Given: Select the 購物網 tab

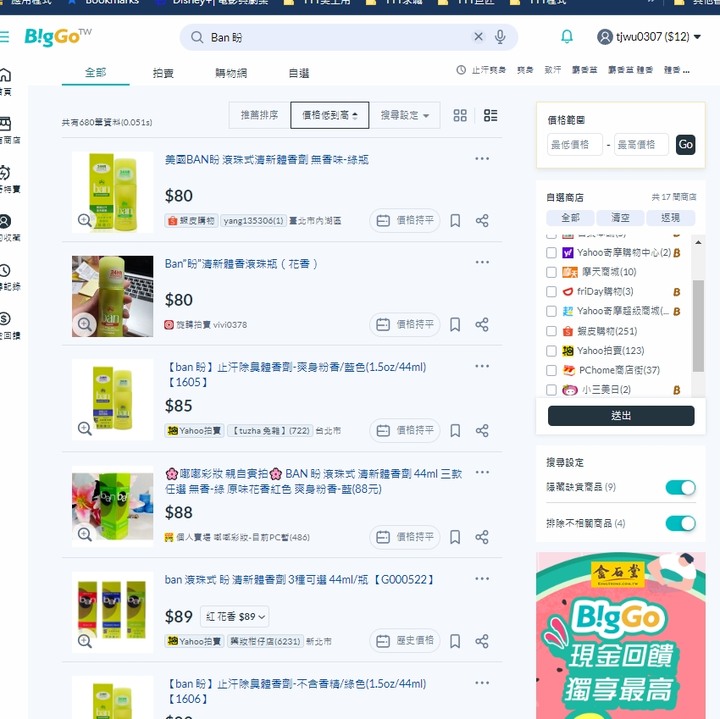Looking at the screenshot, I should [231, 73].
